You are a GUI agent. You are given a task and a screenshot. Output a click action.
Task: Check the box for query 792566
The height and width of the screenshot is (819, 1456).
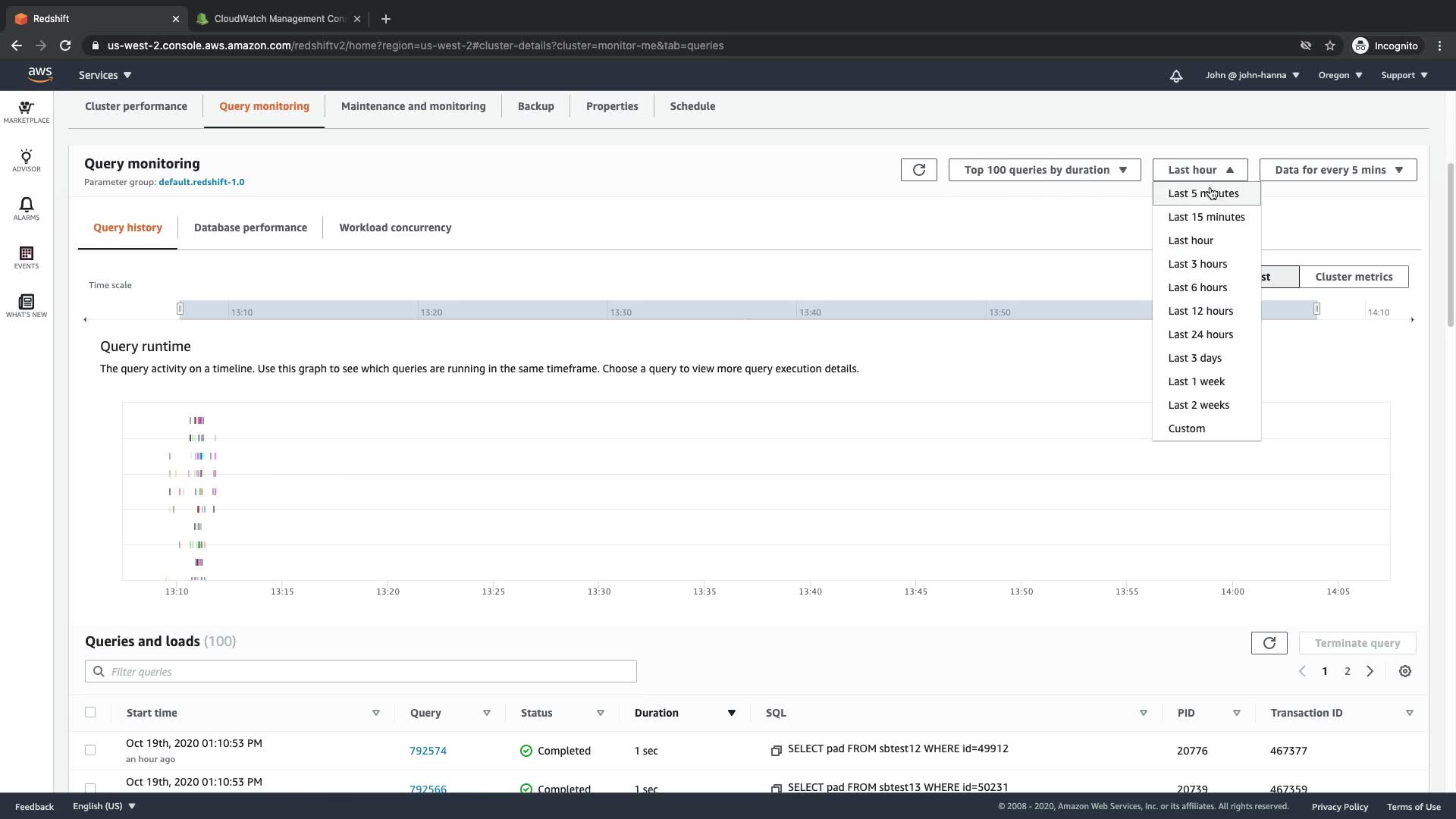90,788
